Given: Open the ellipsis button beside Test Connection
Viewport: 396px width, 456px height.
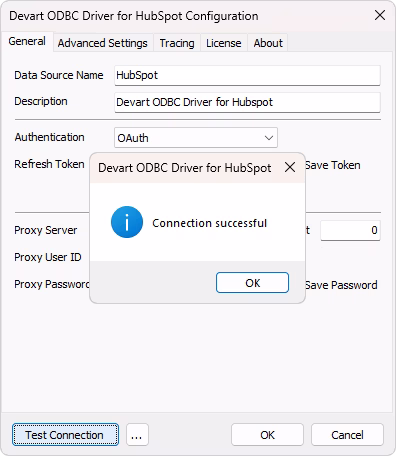Looking at the screenshot, I should 137,435.
